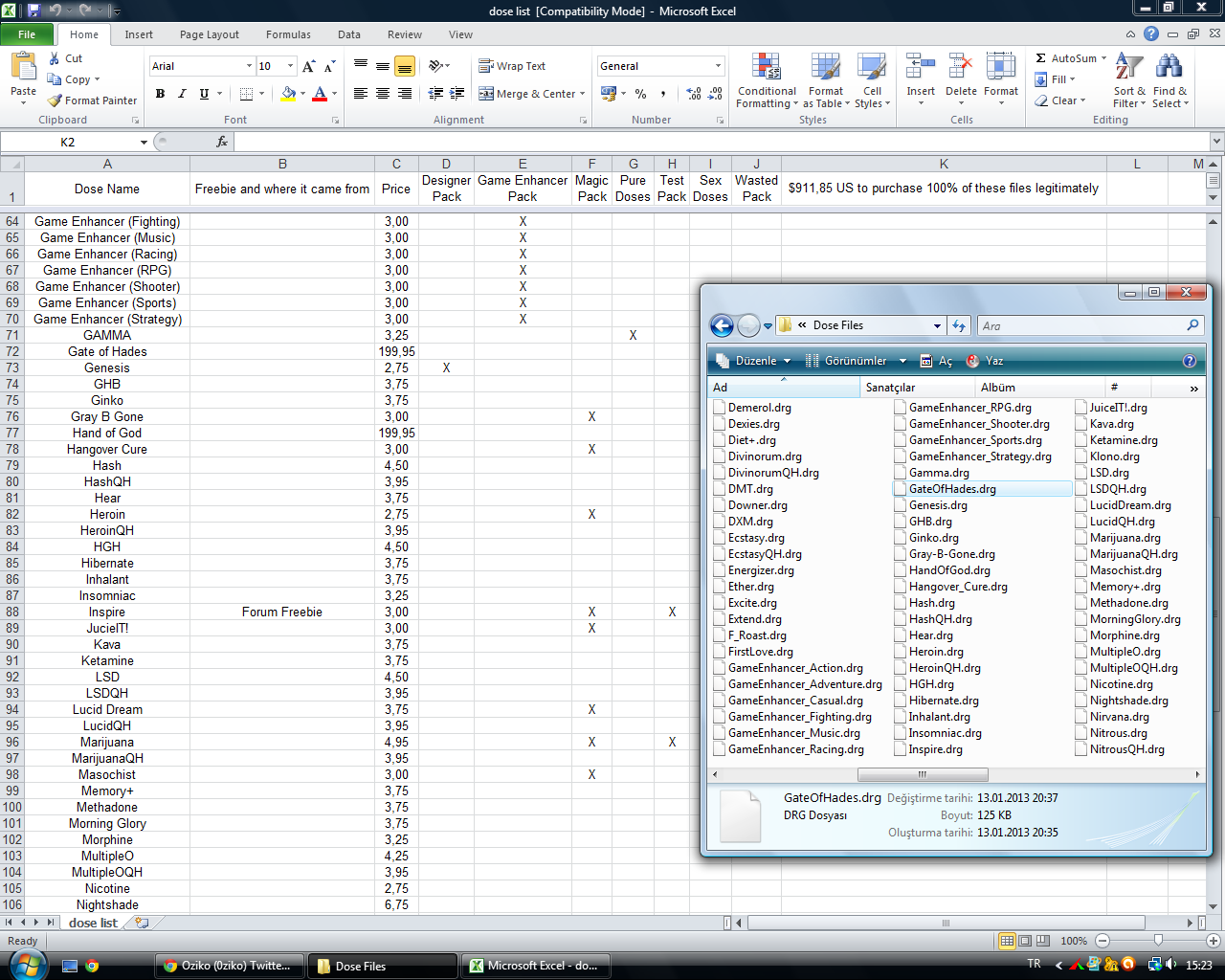Click the Increase Font Size icon
The image size is (1225, 980).
point(308,66)
